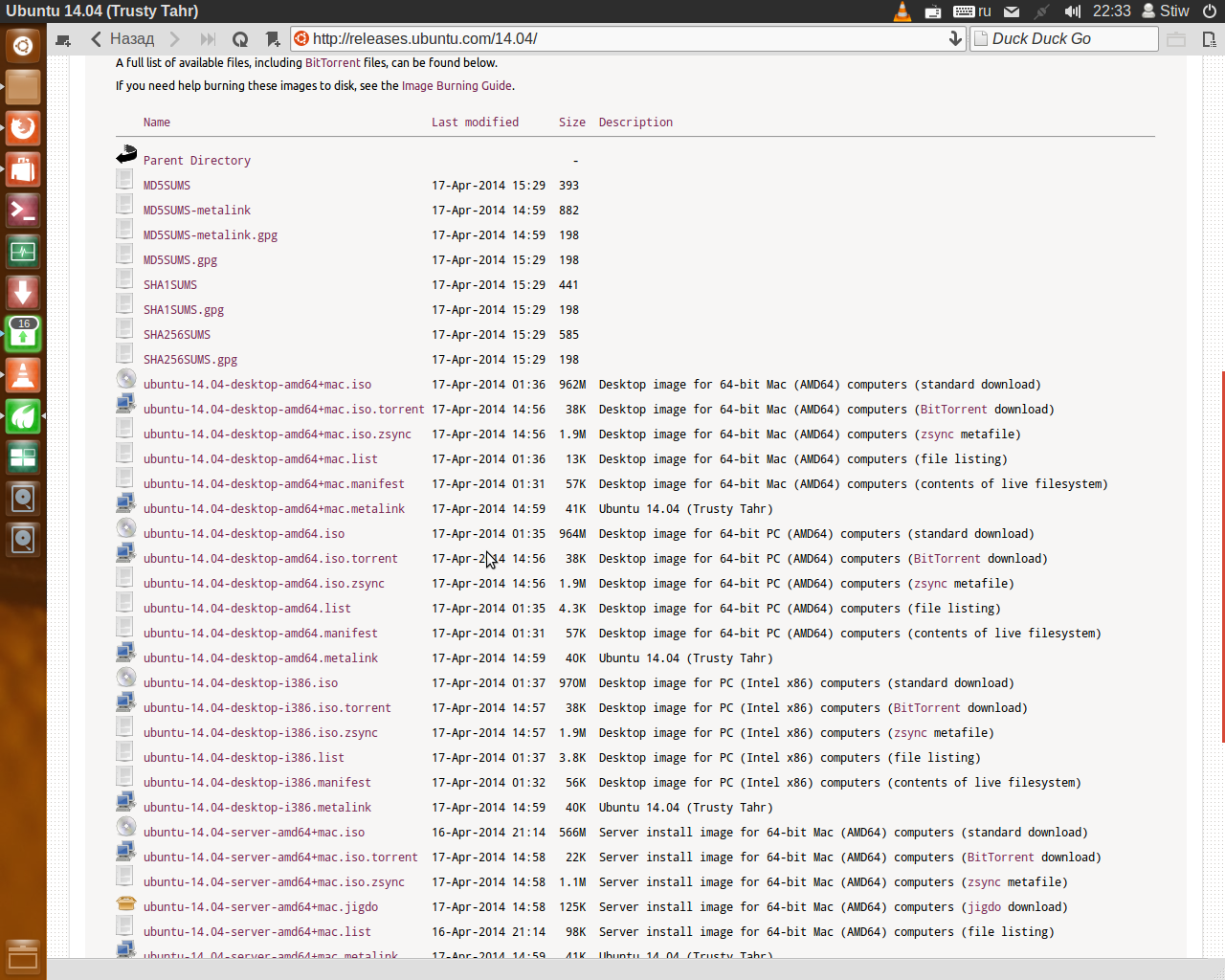Viewport: 1225px width, 980px height.
Task: Open the clock showing 22:33
Action: [x=1112, y=11]
